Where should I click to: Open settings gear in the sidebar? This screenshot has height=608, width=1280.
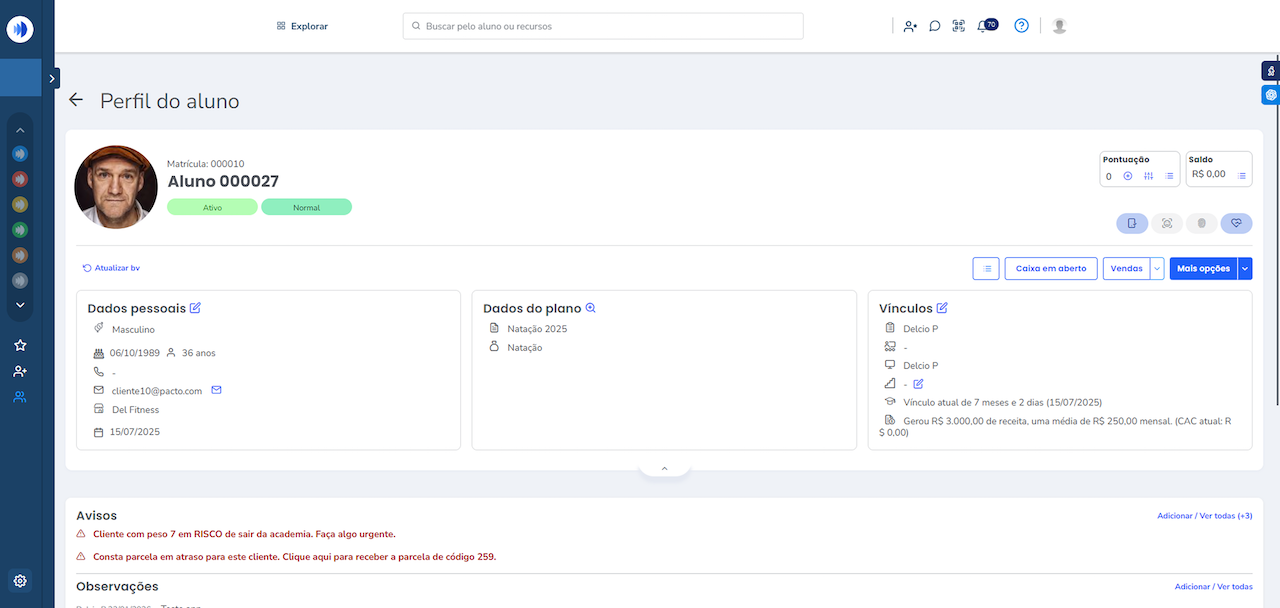[21, 580]
